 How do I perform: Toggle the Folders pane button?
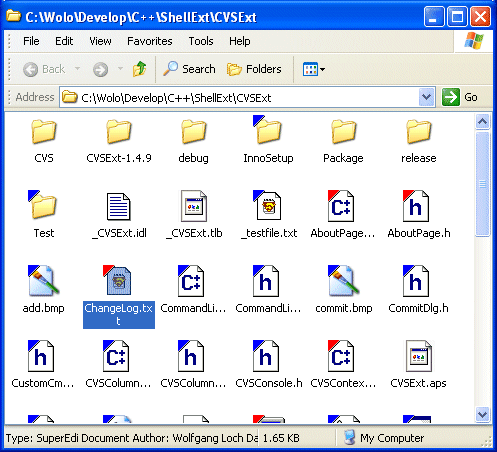click(x=254, y=69)
